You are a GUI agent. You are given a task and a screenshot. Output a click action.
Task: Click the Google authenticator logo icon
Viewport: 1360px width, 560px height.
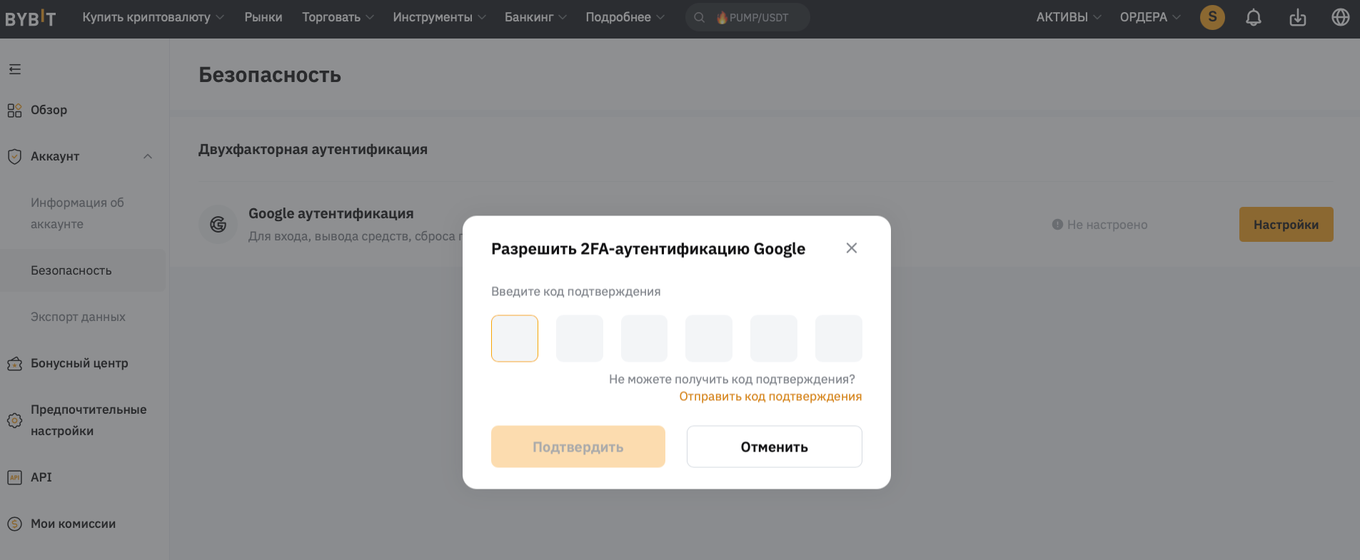coord(218,224)
